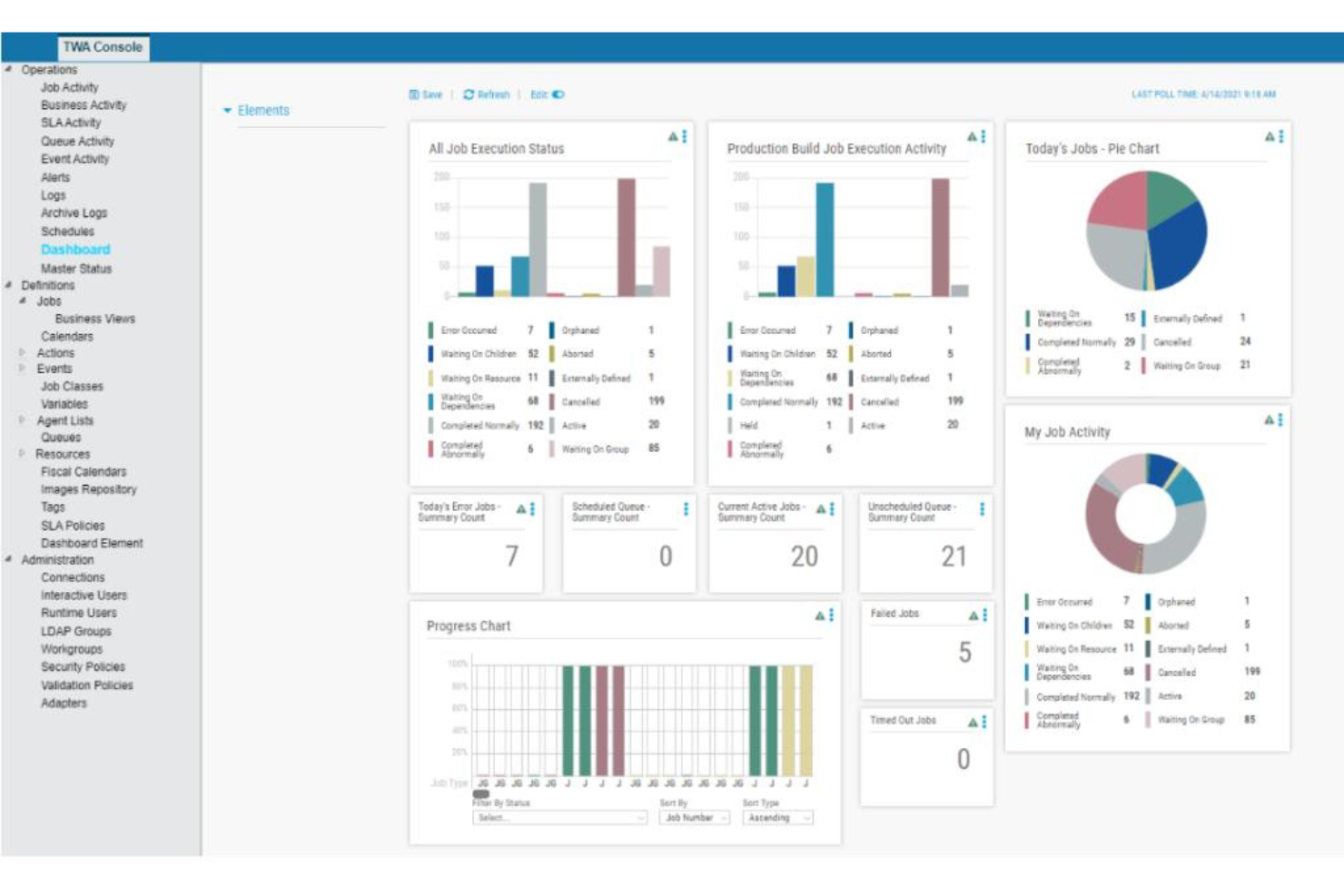Open the three-dot menu on Today's Jobs - Pie Chart
Image resolution: width=1344 pixels, height=896 pixels.
(x=1281, y=136)
